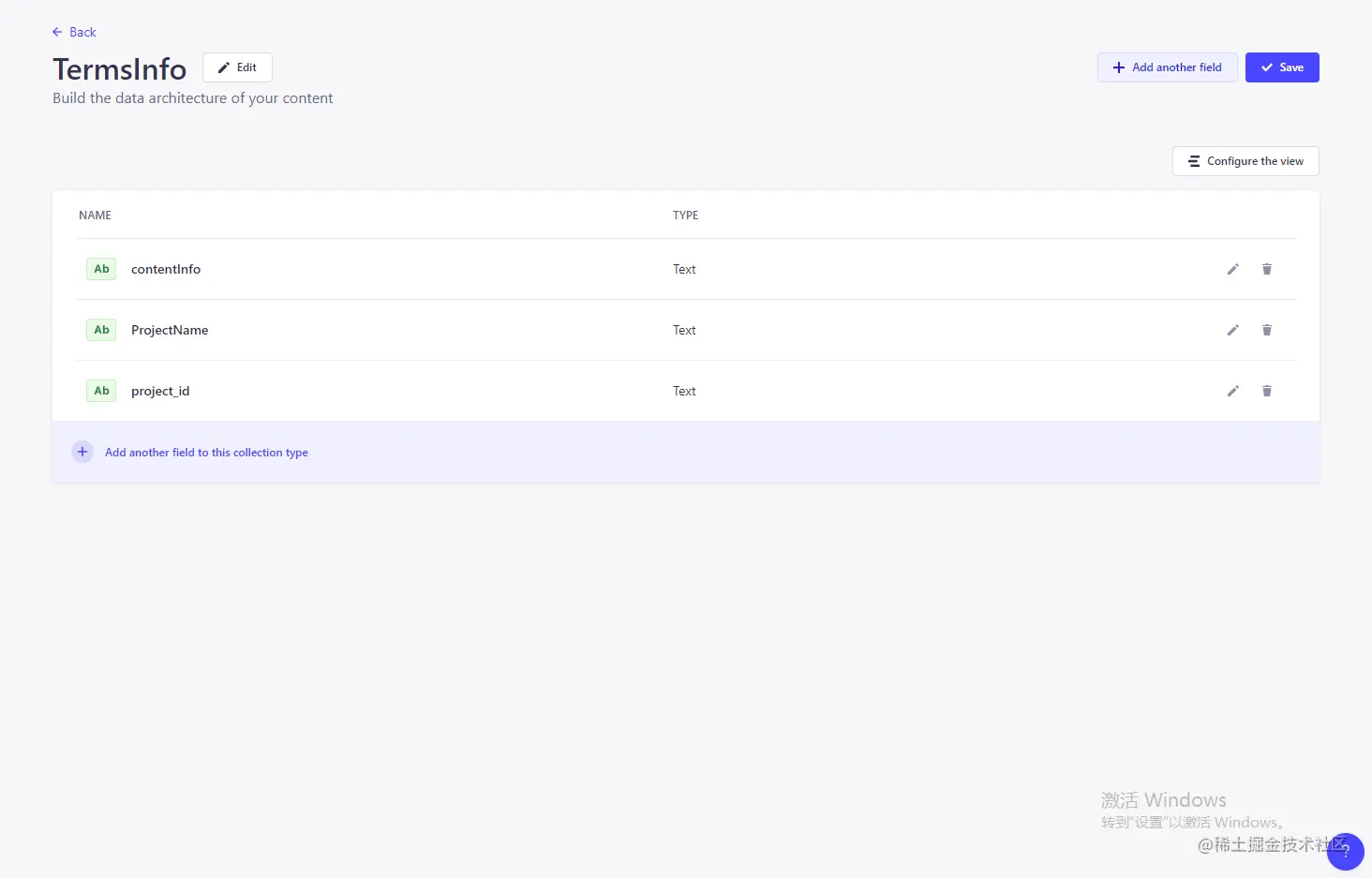
Task: Select the project_id field name
Action: point(160,391)
